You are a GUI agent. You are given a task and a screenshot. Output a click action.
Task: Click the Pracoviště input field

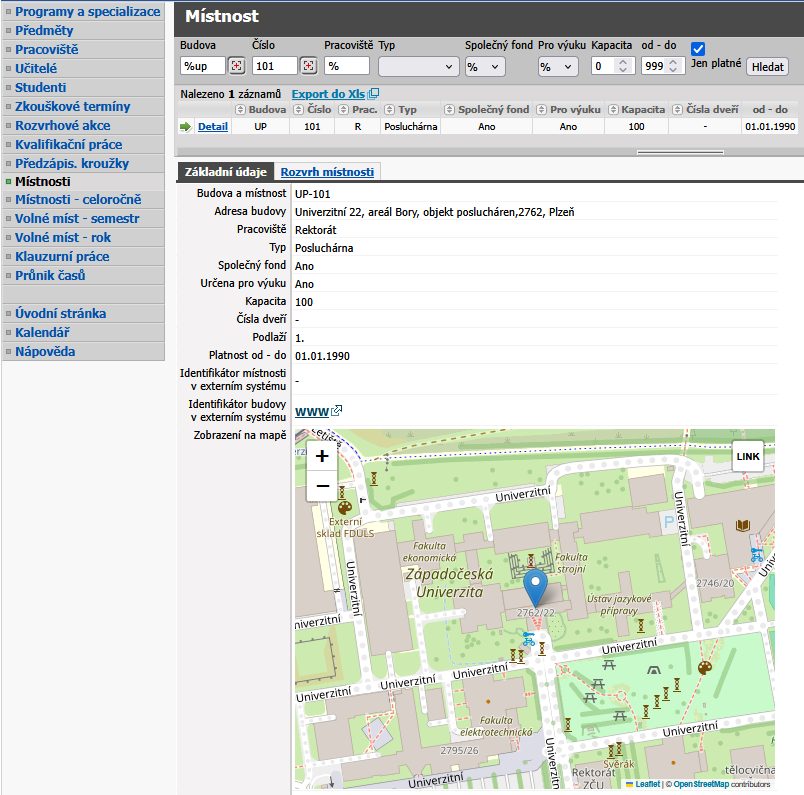click(347, 66)
